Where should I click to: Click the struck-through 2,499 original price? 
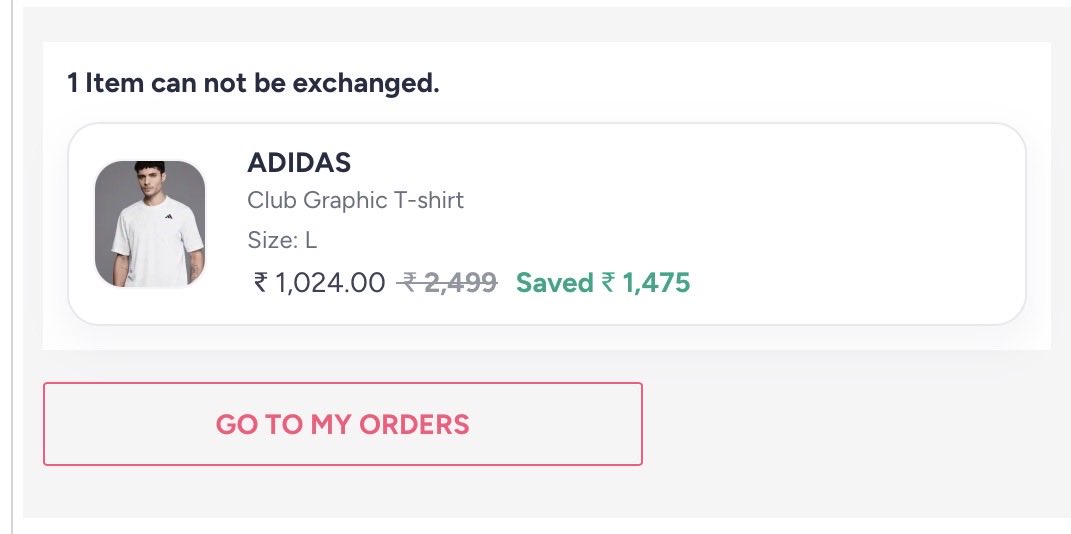[459, 283]
